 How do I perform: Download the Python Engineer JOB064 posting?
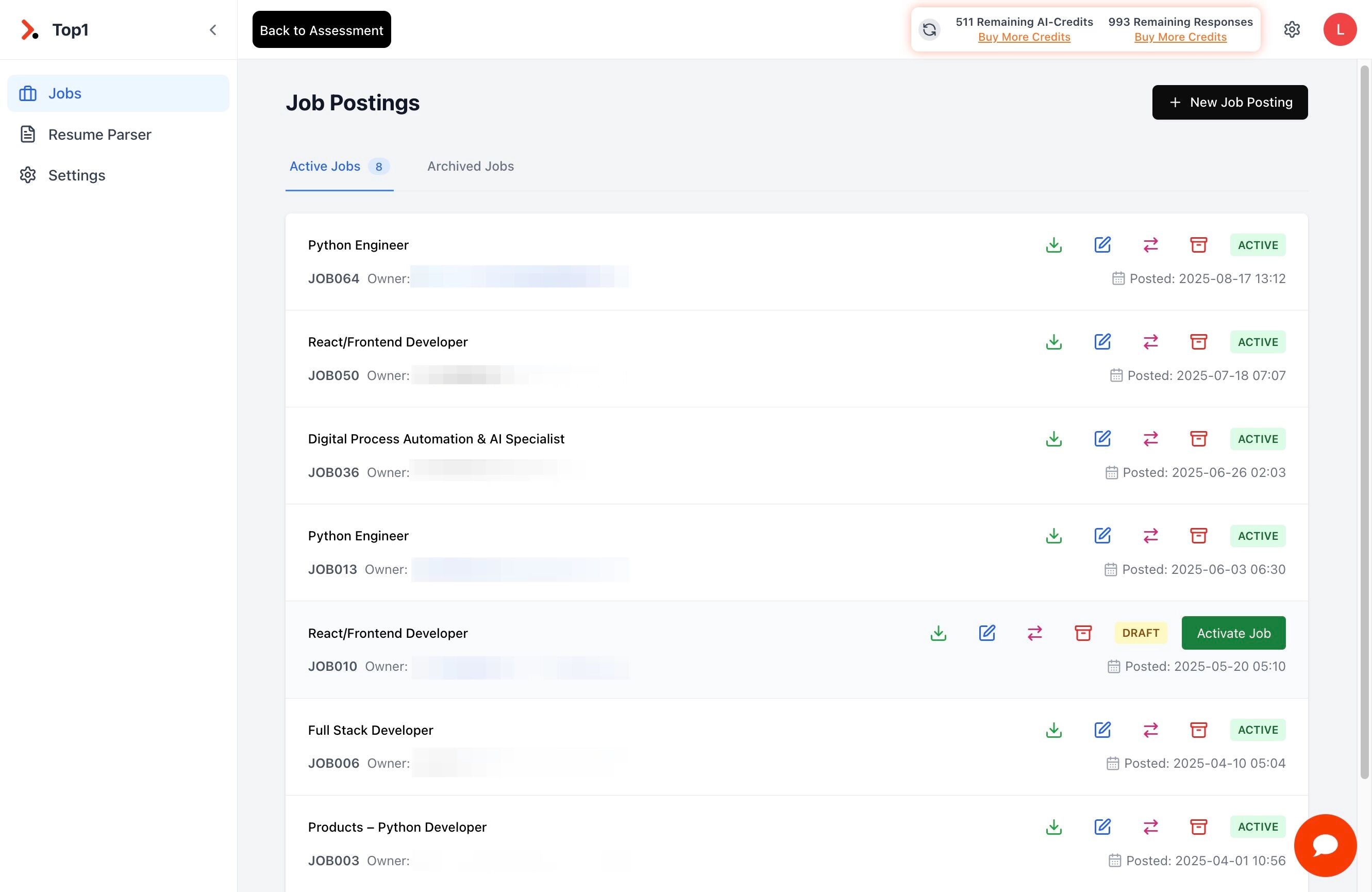1054,245
